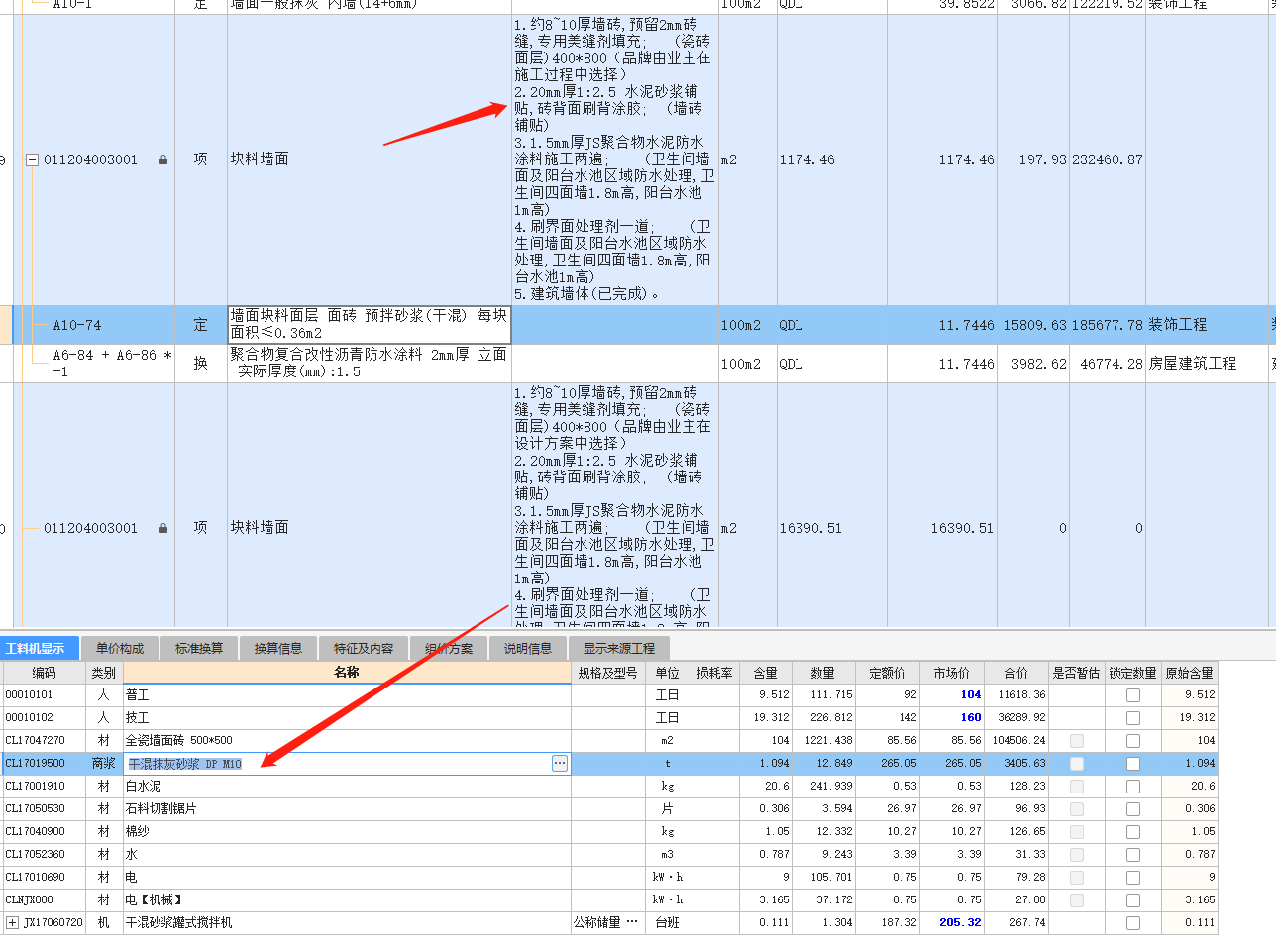Screen dimensions: 1276x952
Task: Click the code cell CL17010690
Action: [x=44, y=878]
